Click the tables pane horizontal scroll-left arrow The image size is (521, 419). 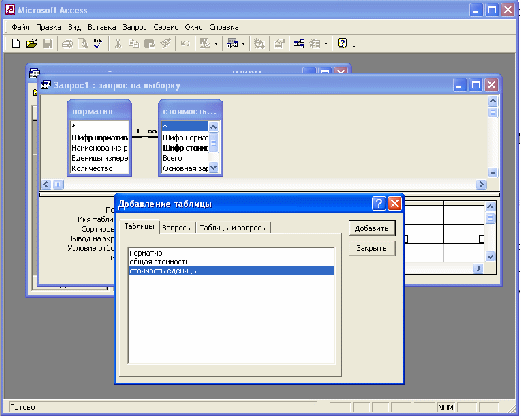point(46,184)
